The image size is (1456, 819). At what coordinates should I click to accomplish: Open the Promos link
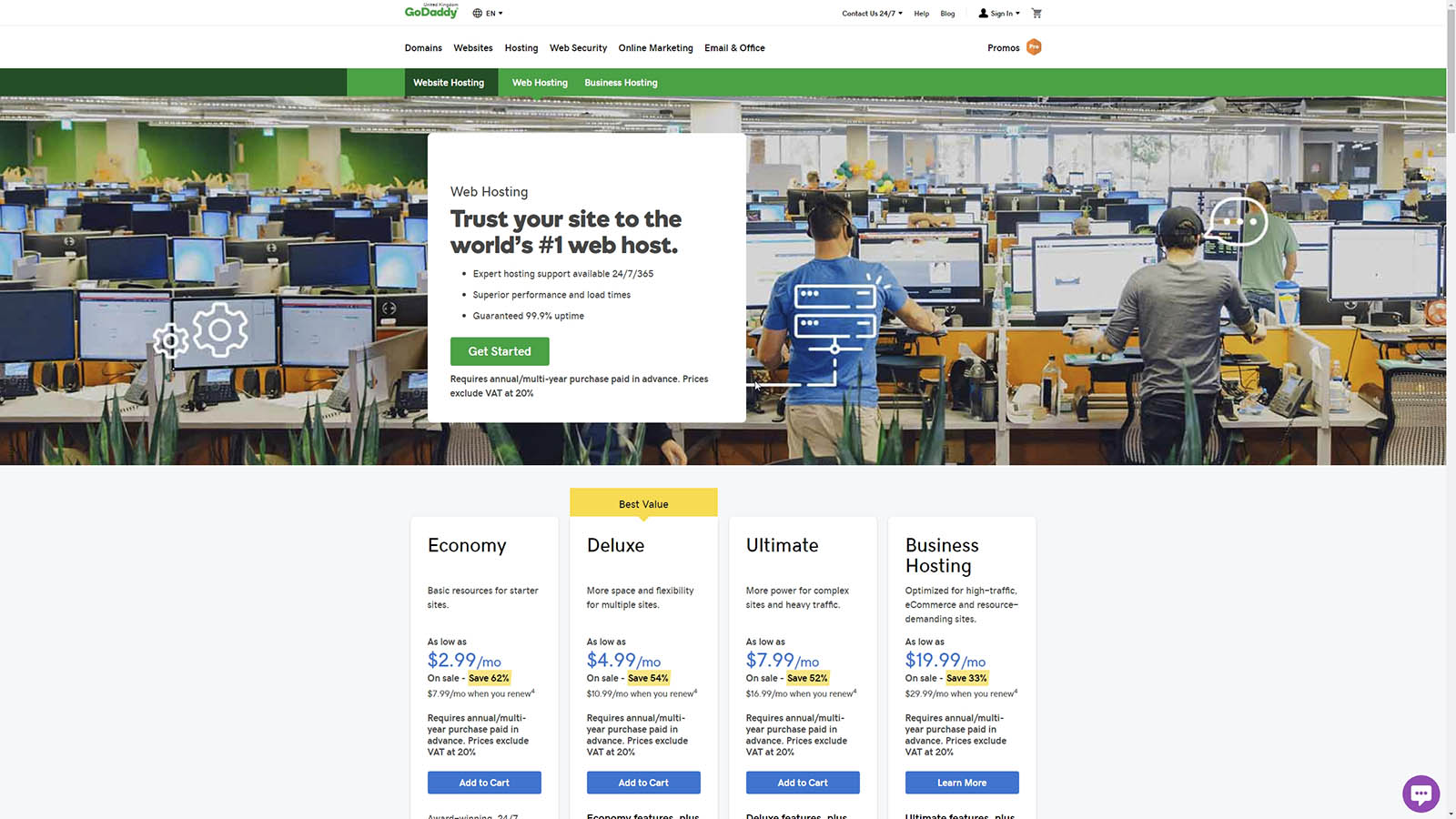[x=1003, y=48]
